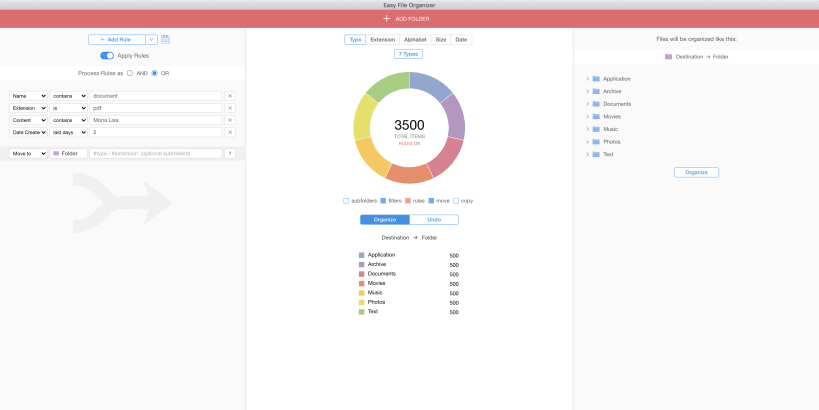Screen dimensions: 819x410
Task: Select the AND radio button
Action: (130, 73)
